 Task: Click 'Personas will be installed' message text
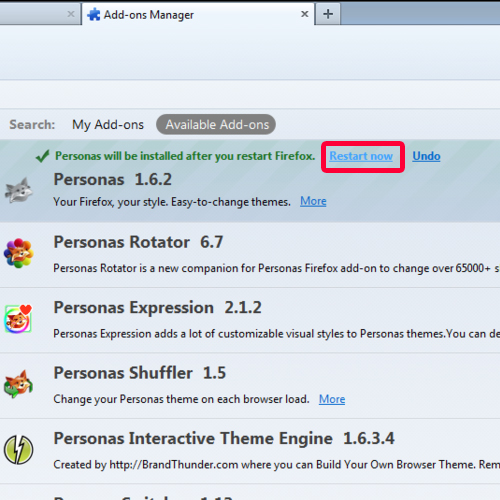click(185, 156)
